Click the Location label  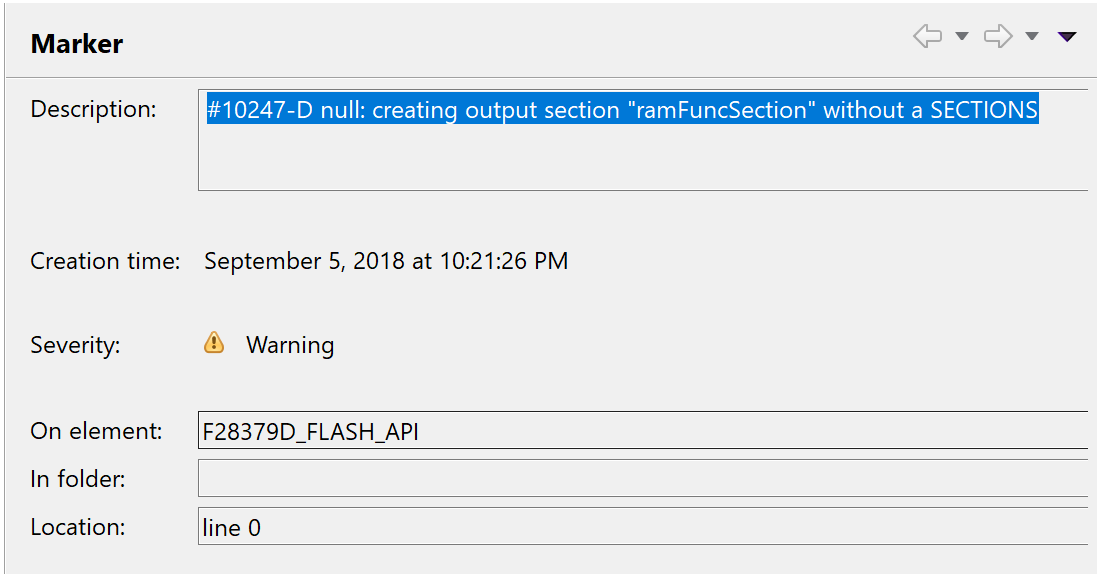coord(78,526)
